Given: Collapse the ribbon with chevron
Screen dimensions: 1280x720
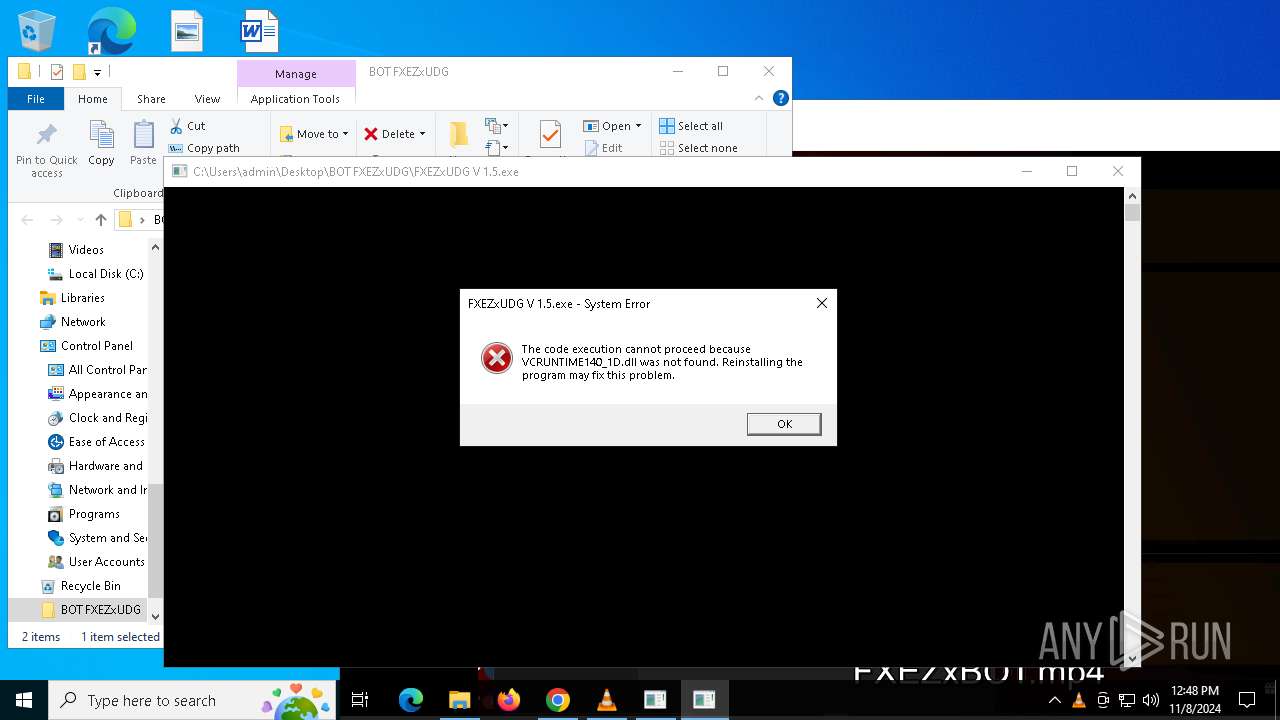Looking at the screenshot, I should (x=760, y=98).
